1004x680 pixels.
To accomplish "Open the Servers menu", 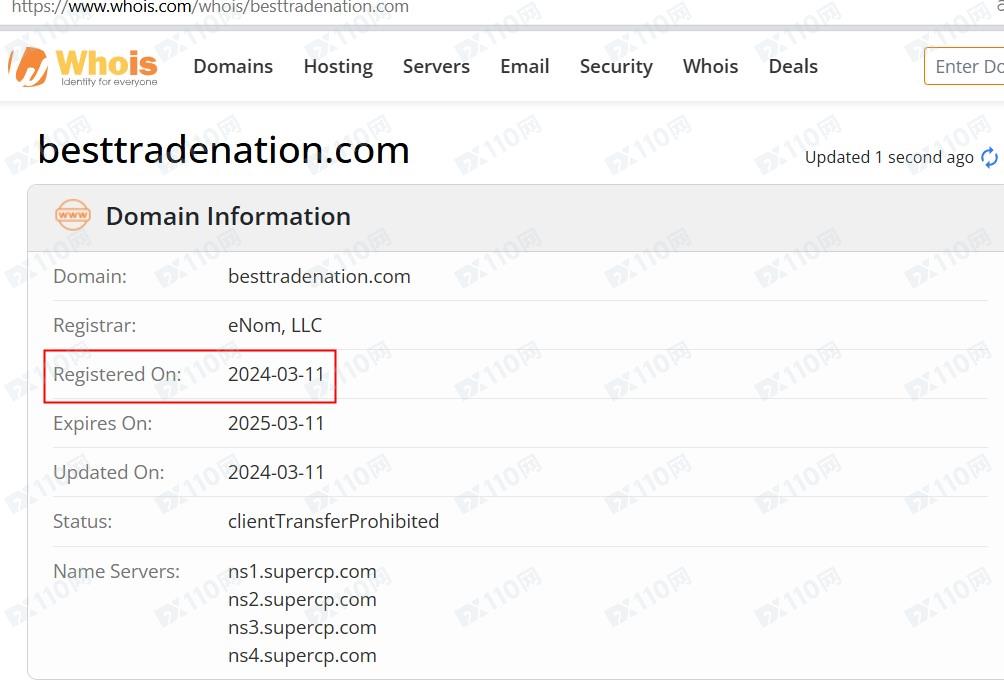I will tap(436, 66).
